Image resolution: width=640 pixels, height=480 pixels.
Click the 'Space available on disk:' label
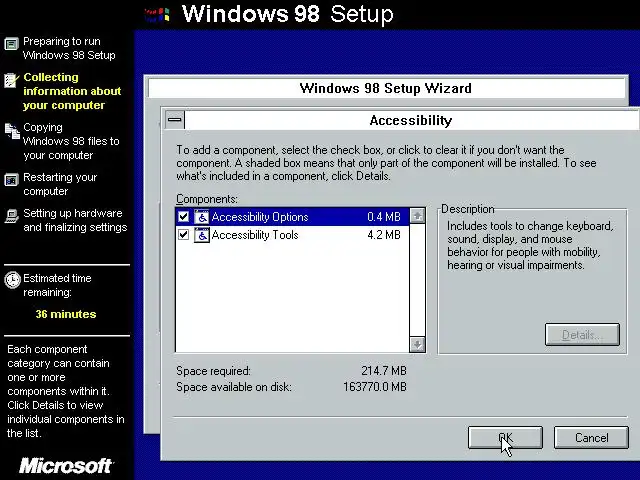(234, 387)
